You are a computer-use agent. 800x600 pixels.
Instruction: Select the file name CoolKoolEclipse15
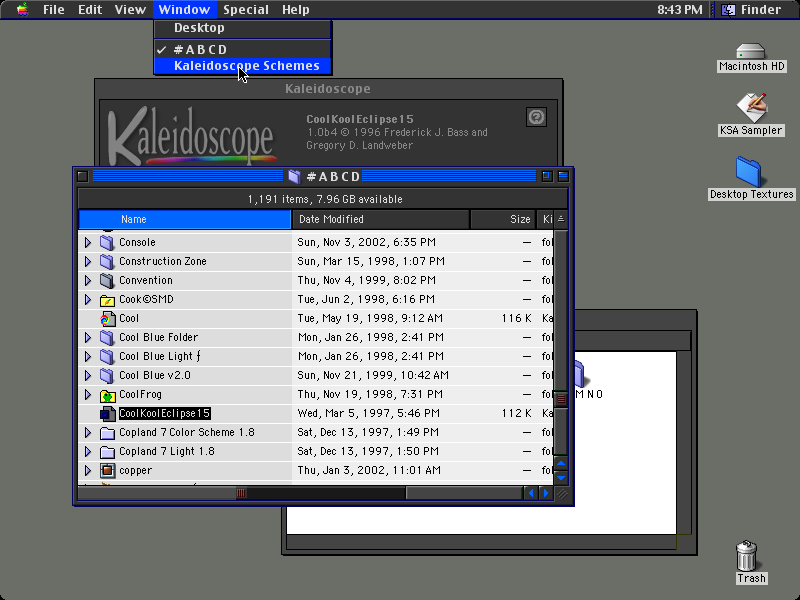coord(164,413)
